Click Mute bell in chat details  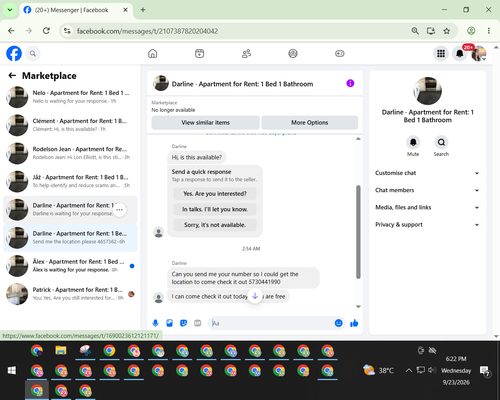click(x=413, y=142)
